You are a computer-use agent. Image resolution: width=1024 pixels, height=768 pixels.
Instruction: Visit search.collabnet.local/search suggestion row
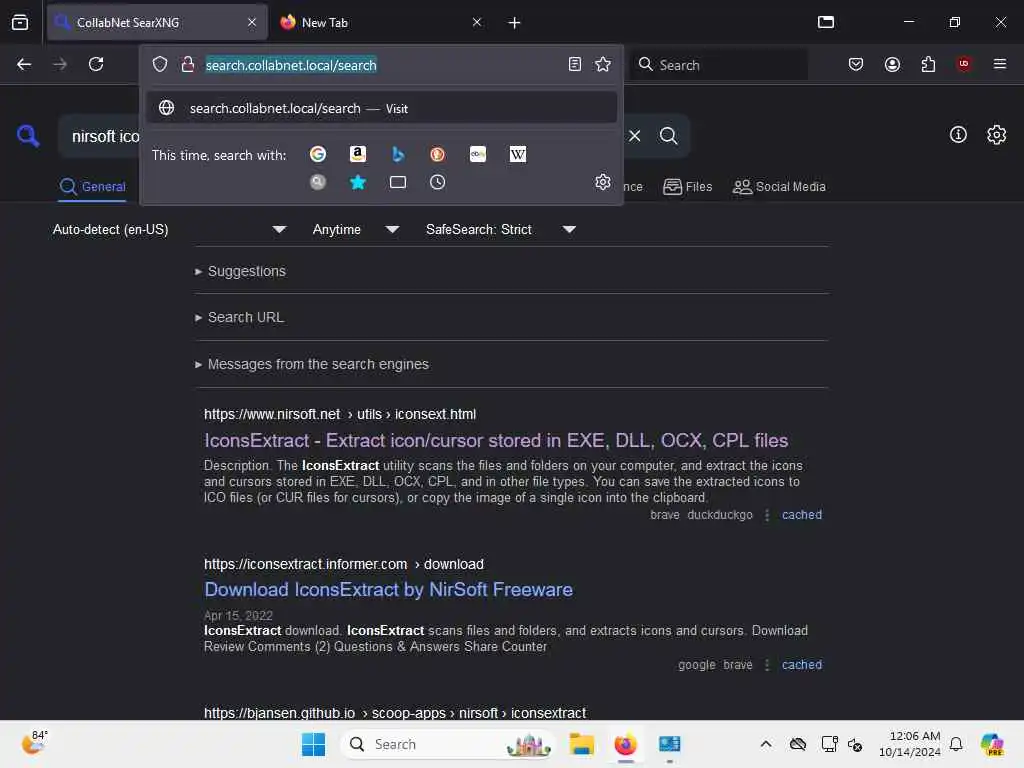click(x=381, y=108)
